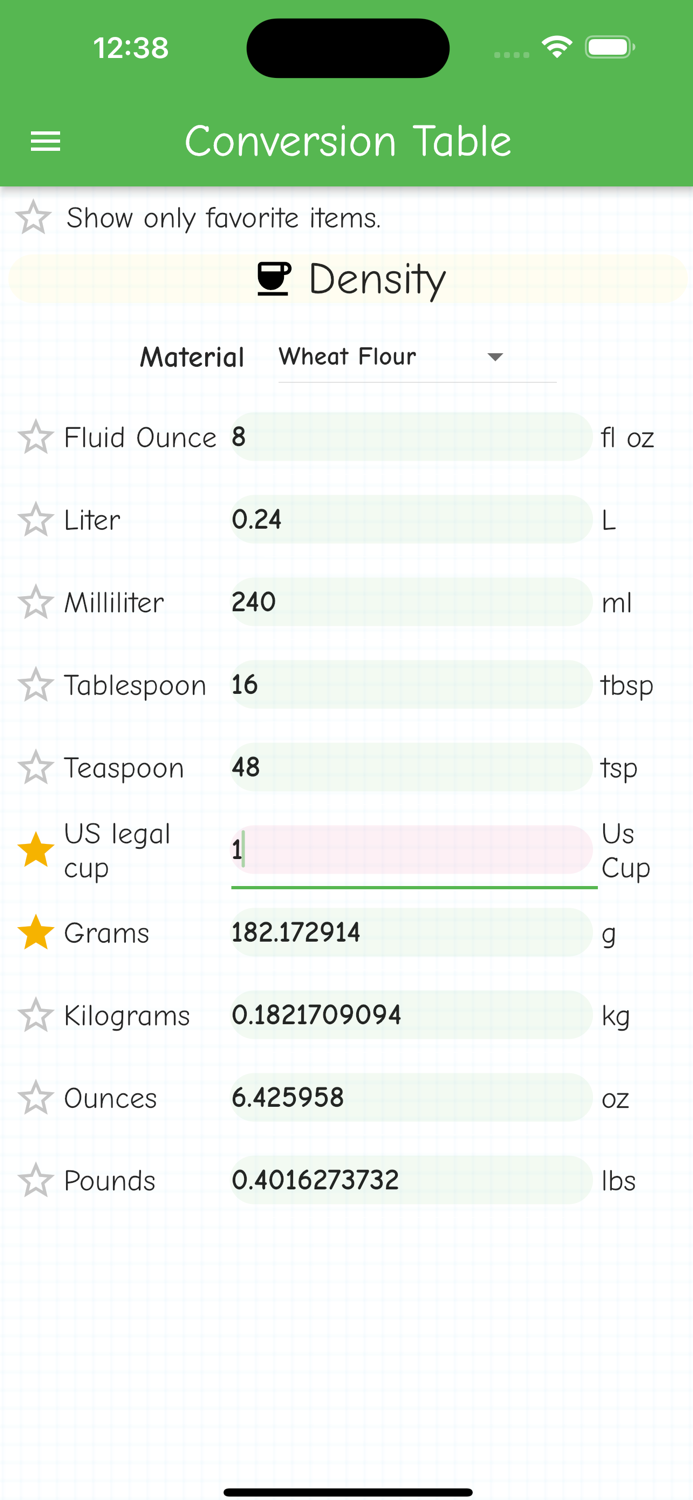Favorite the Tablespoon row star
The image size is (693, 1500).
point(35,685)
